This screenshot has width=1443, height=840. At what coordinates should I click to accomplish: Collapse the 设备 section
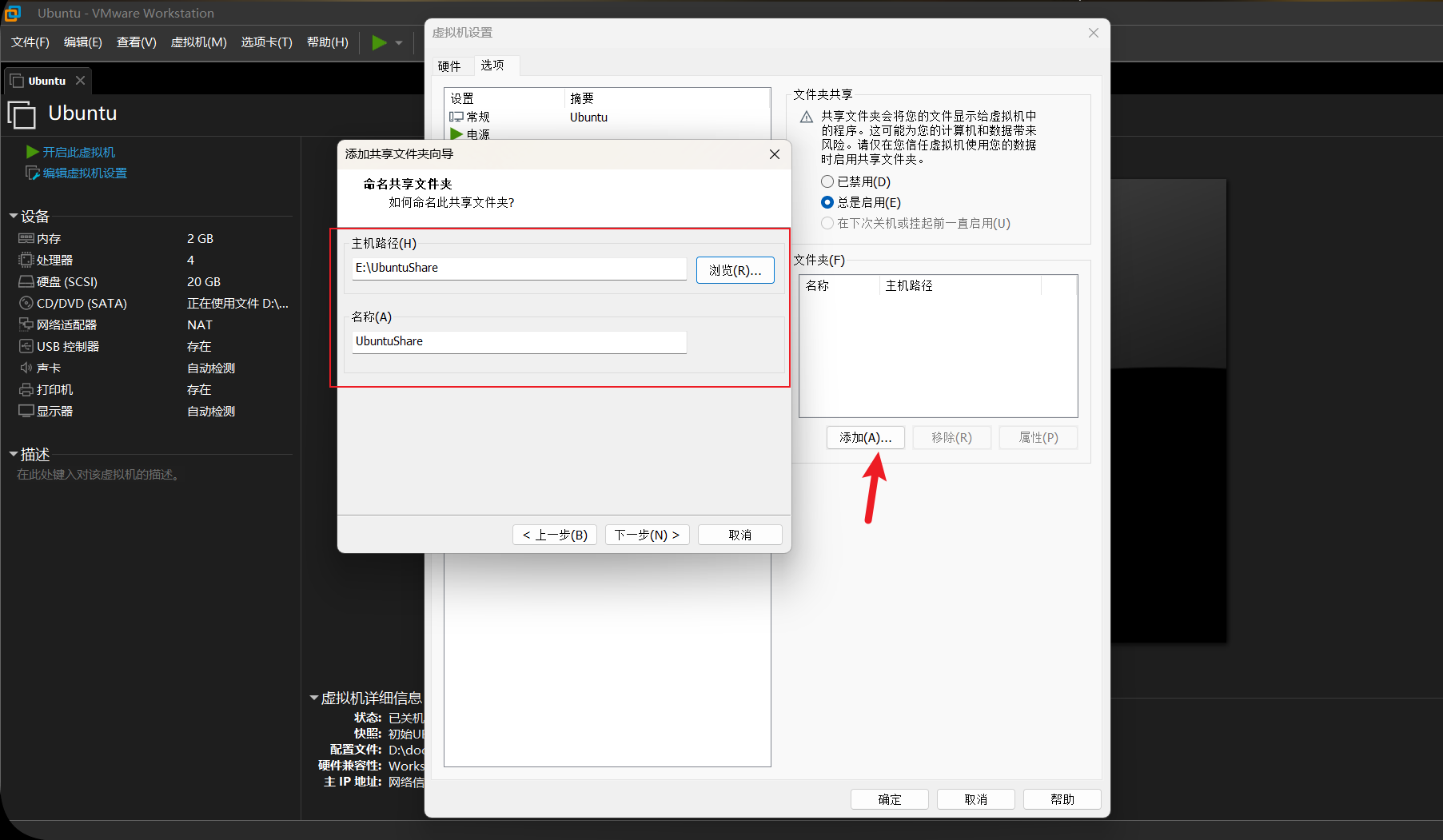[x=14, y=216]
